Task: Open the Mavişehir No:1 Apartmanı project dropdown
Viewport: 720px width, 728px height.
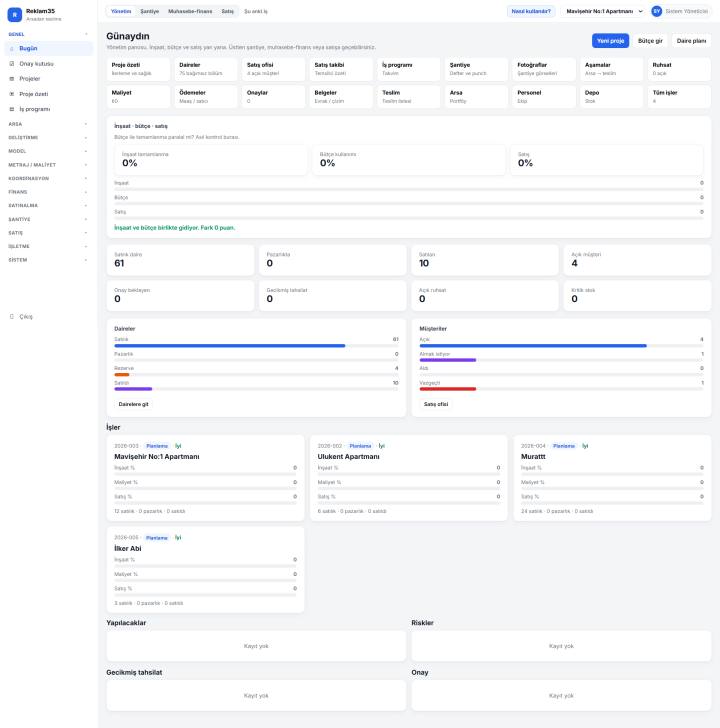Action: 604,11
